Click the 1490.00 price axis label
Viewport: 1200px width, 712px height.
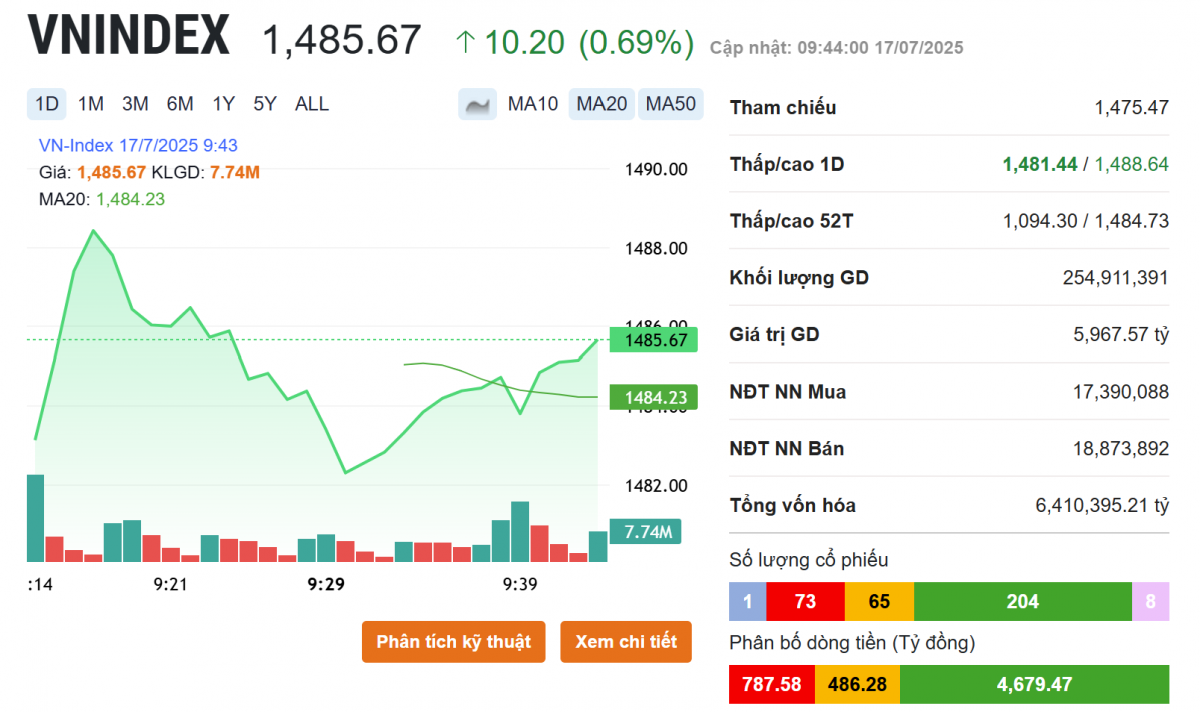coord(656,169)
